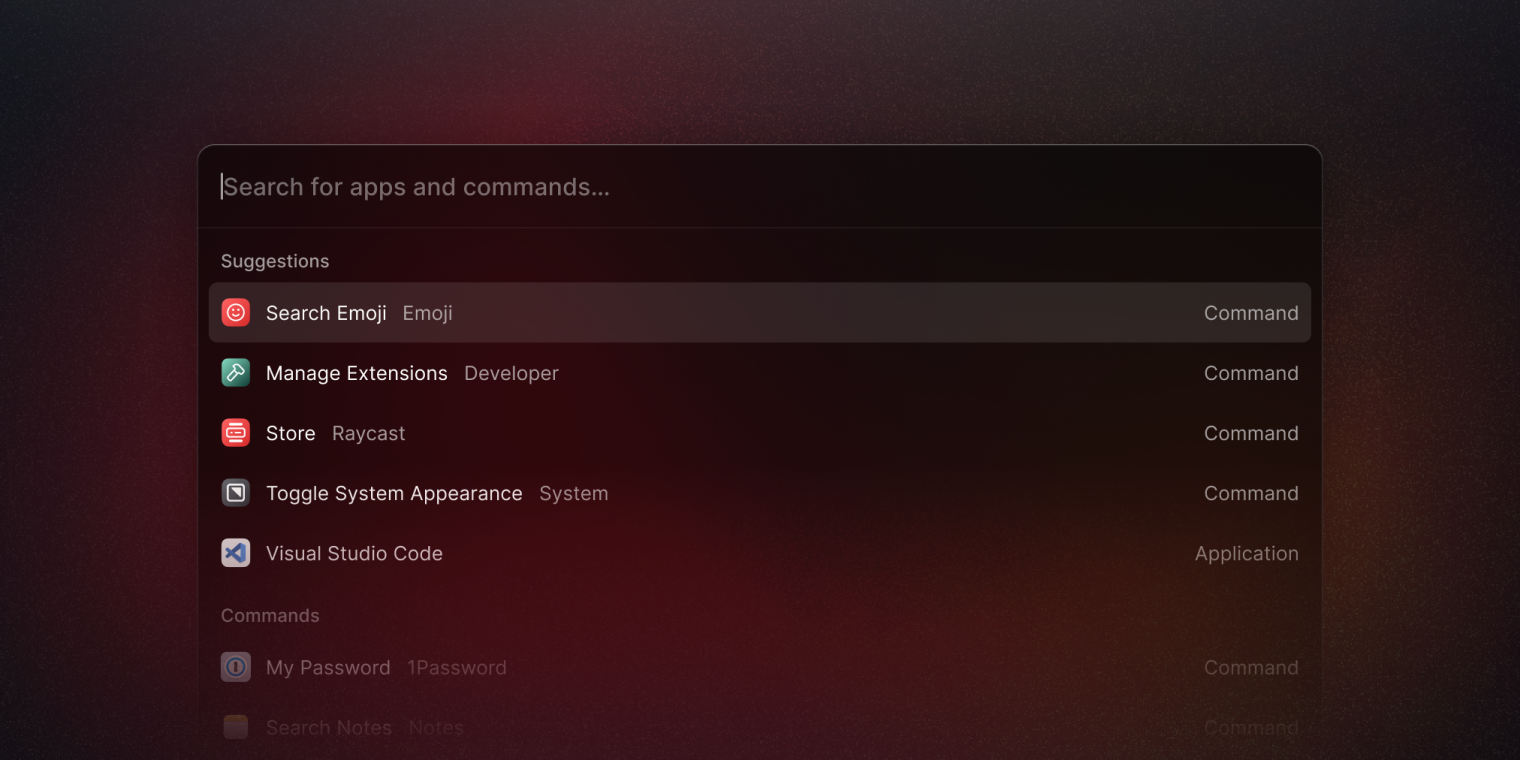
Task: Click the Developer subtitle next to Manage Extensions
Action: click(511, 373)
